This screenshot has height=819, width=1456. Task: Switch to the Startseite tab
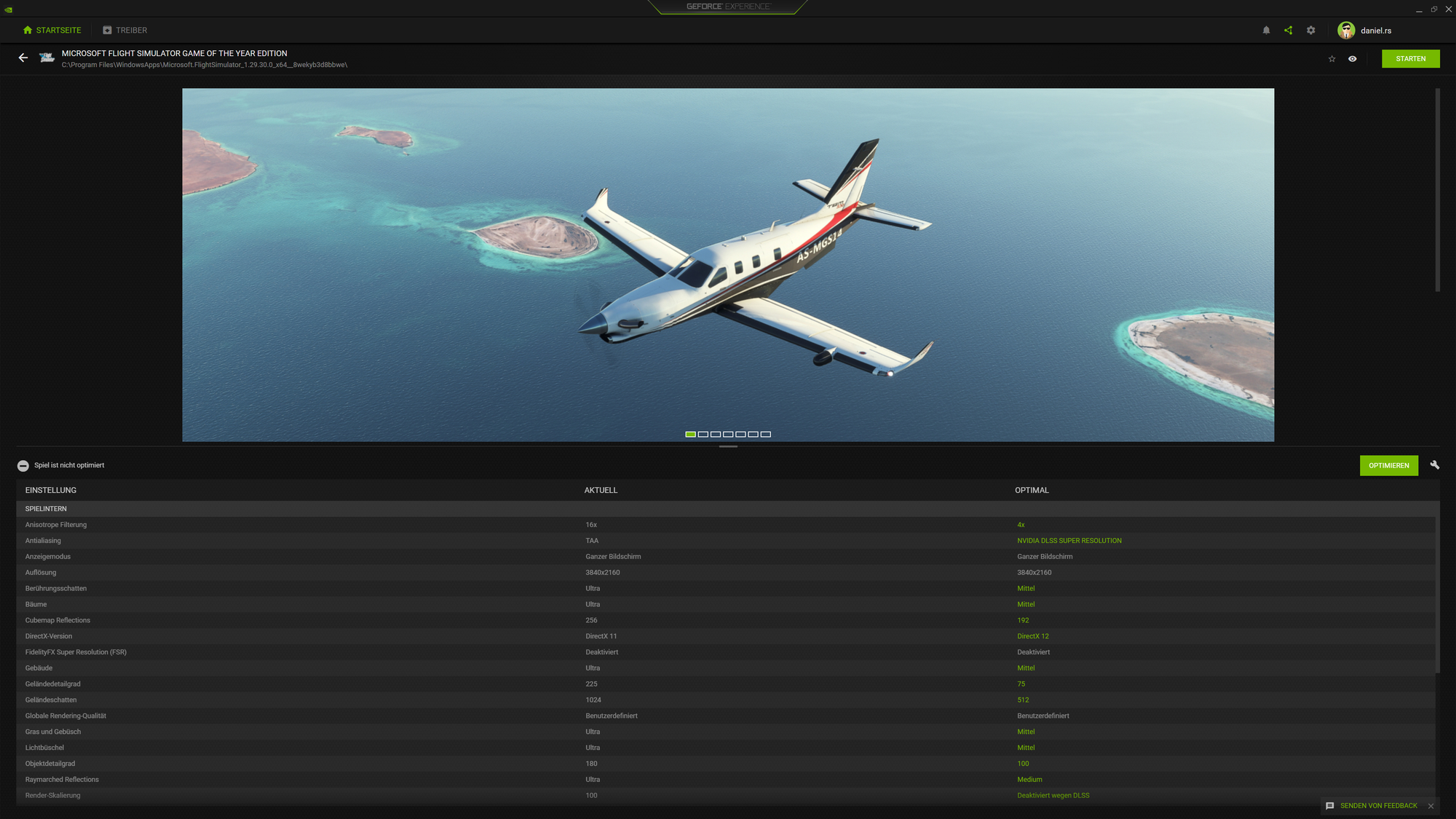(x=52, y=31)
